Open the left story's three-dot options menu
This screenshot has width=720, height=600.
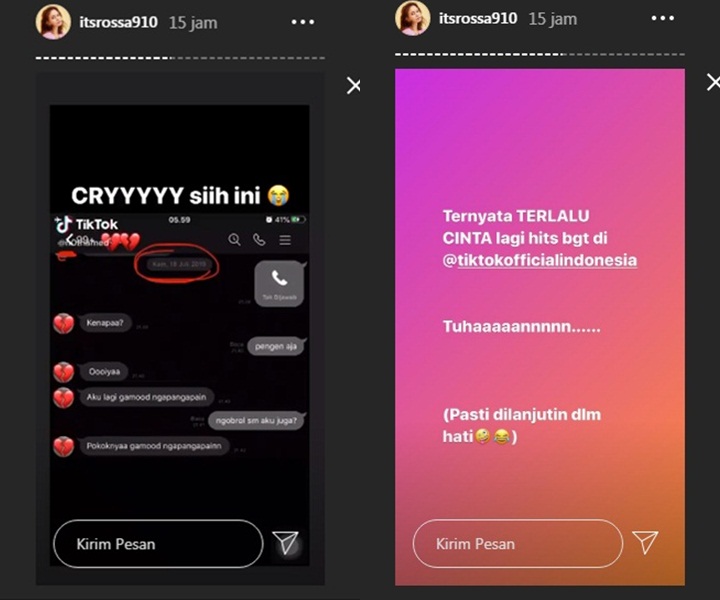[x=303, y=22]
